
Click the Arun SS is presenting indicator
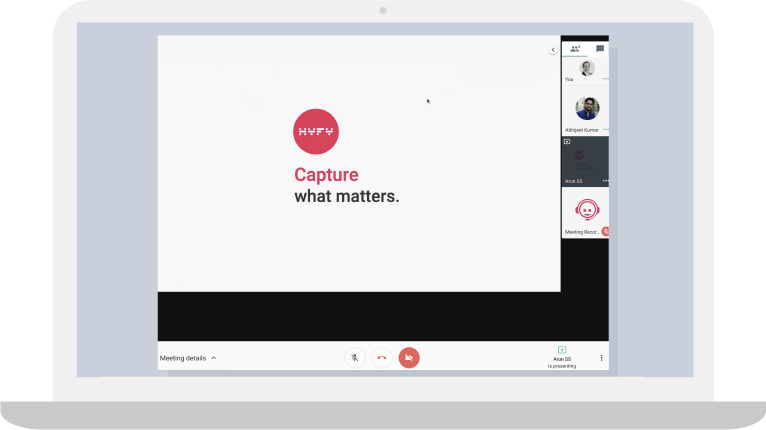(562, 358)
